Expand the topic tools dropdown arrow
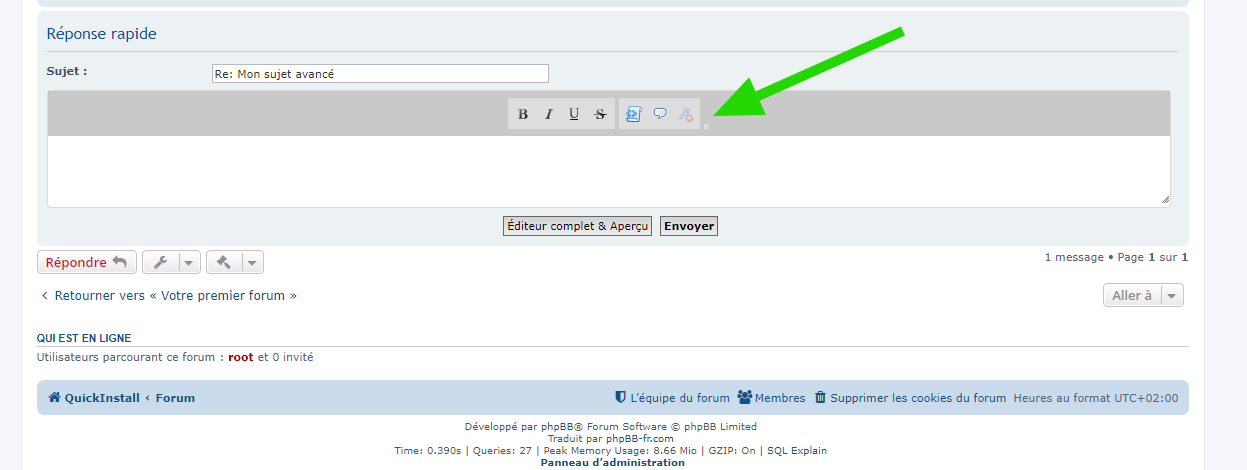 pyautogui.click(x=189, y=262)
